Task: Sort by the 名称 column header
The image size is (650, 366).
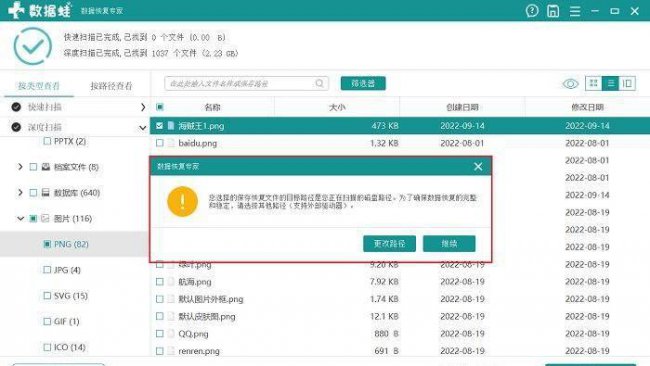Action: point(212,107)
